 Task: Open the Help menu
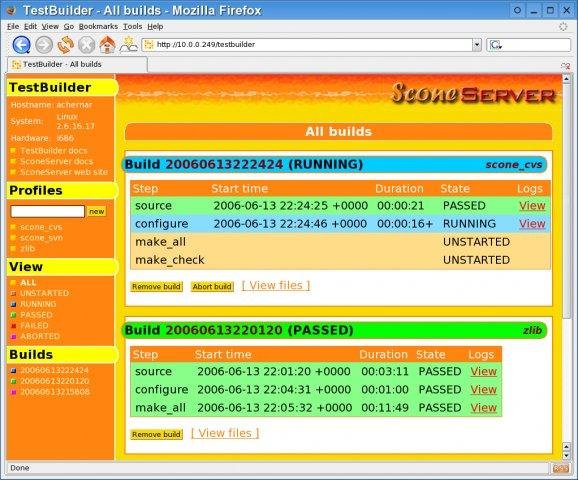click(x=155, y=27)
